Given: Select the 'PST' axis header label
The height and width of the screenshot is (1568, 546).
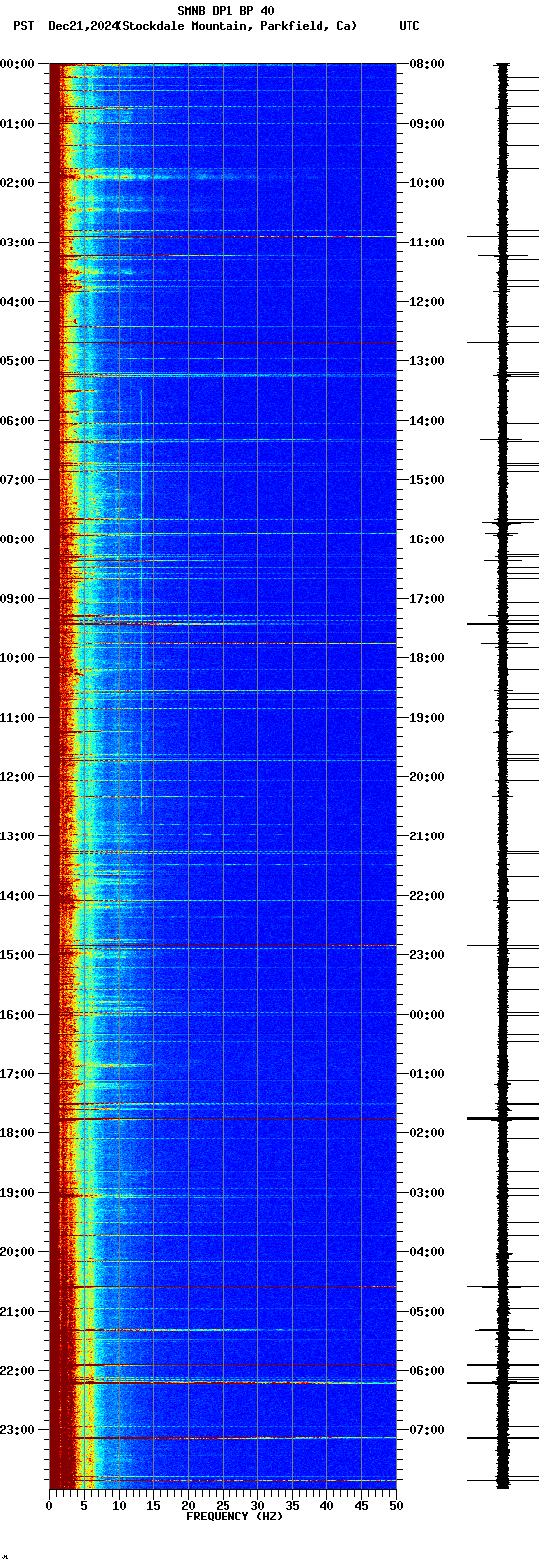Looking at the screenshot, I should [23, 26].
